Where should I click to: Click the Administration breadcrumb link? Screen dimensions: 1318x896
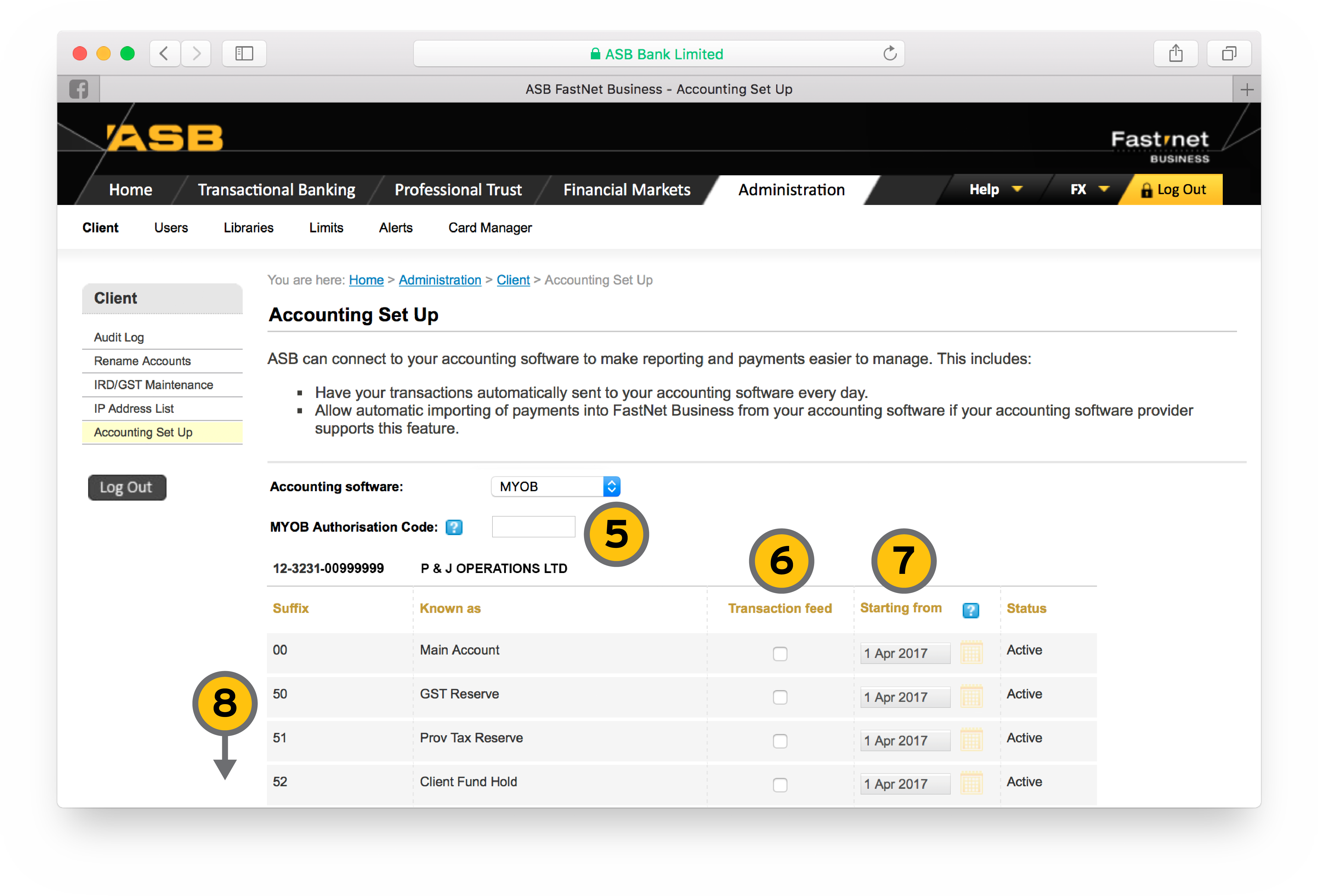(439, 280)
